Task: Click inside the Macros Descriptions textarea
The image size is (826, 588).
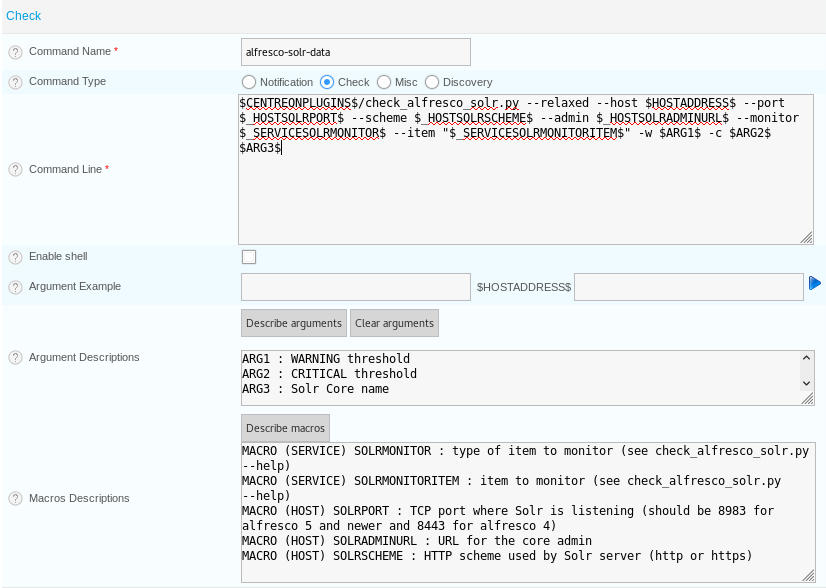Action: pos(528,512)
